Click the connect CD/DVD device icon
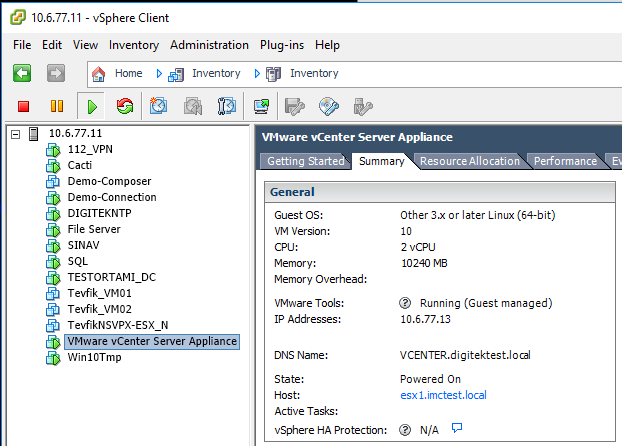This screenshot has height=446, width=622. (x=329, y=106)
